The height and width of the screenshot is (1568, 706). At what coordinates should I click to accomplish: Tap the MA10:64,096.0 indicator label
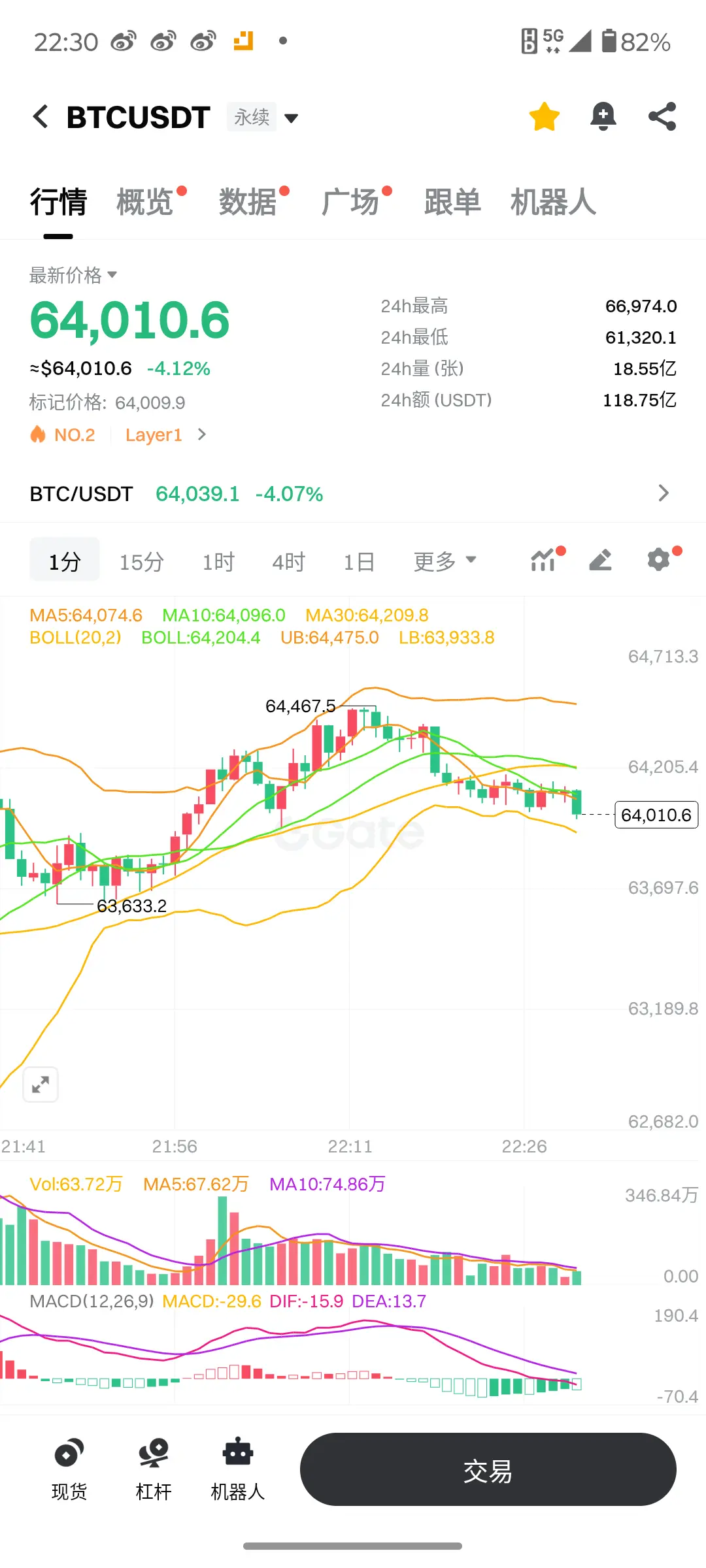tap(224, 615)
